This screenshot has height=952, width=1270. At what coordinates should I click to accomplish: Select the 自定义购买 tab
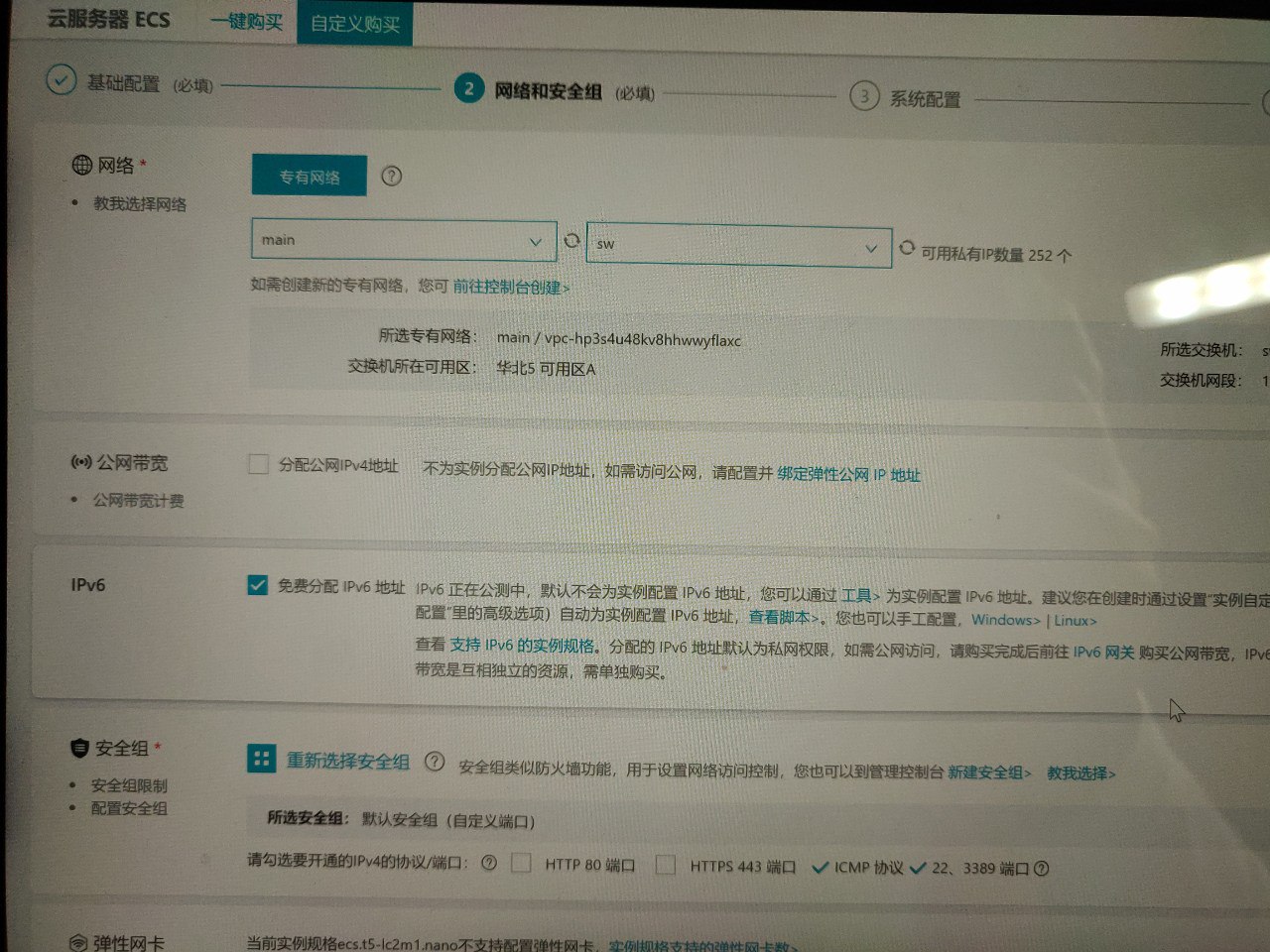point(354,23)
